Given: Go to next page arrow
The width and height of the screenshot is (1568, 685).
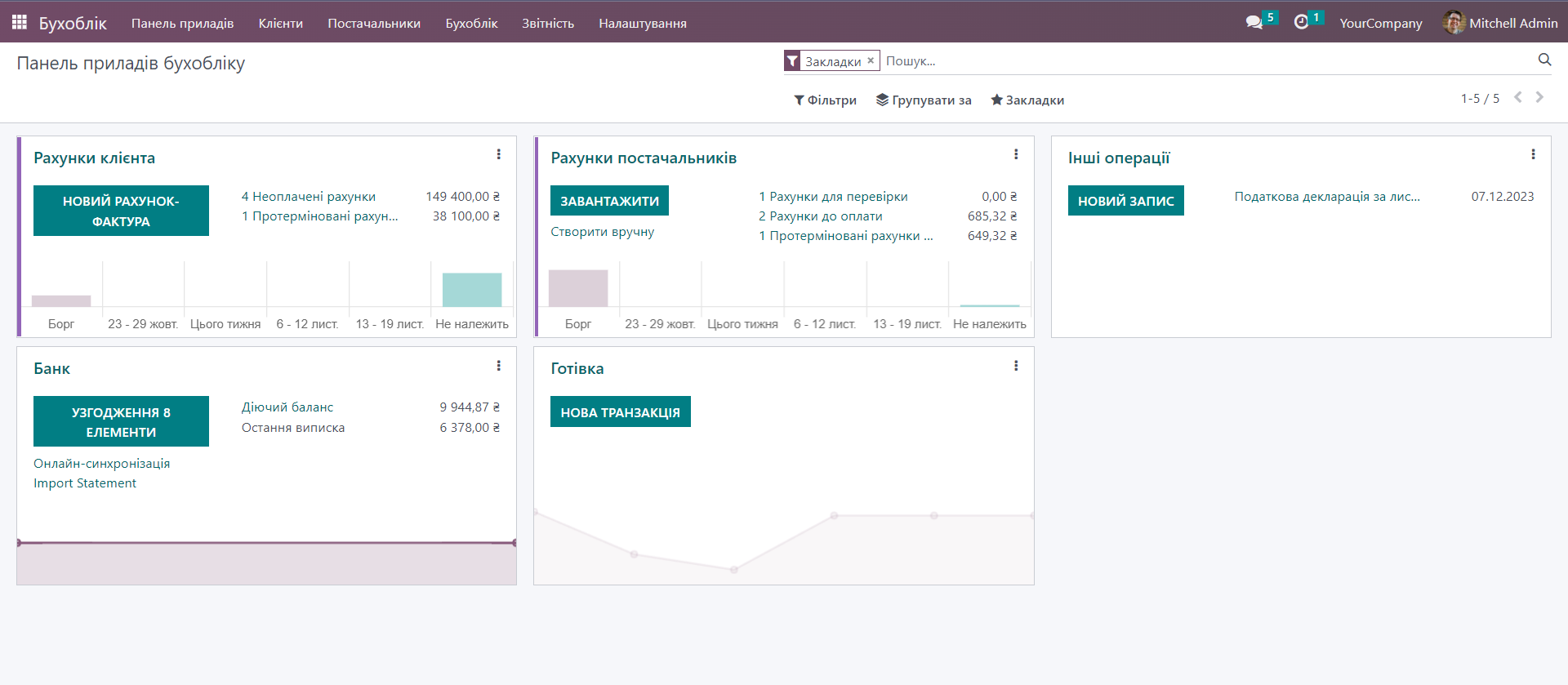Looking at the screenshot, I should (x=1539, y=97).
